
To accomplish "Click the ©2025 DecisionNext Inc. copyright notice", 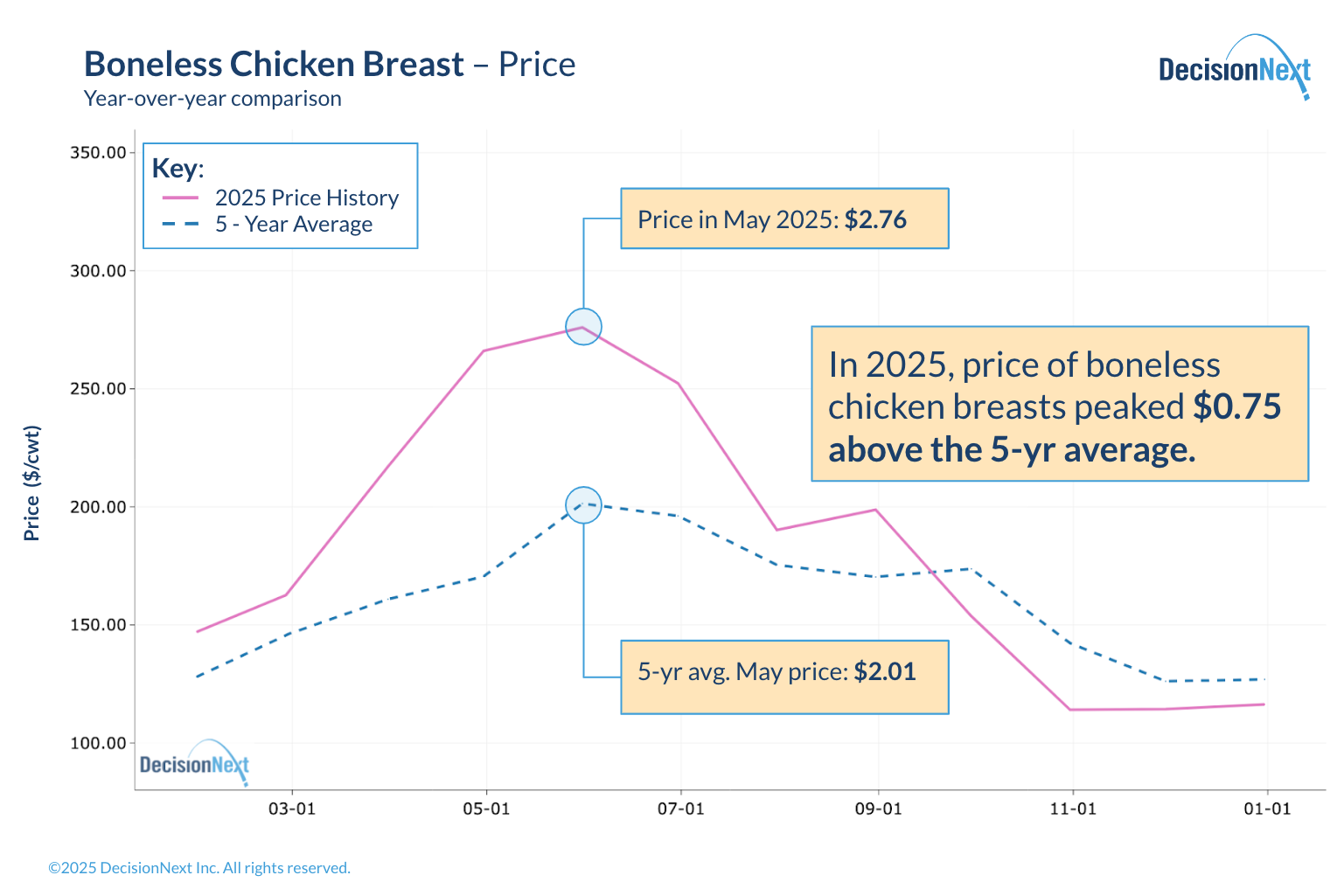I will click(x=199, y=868).
